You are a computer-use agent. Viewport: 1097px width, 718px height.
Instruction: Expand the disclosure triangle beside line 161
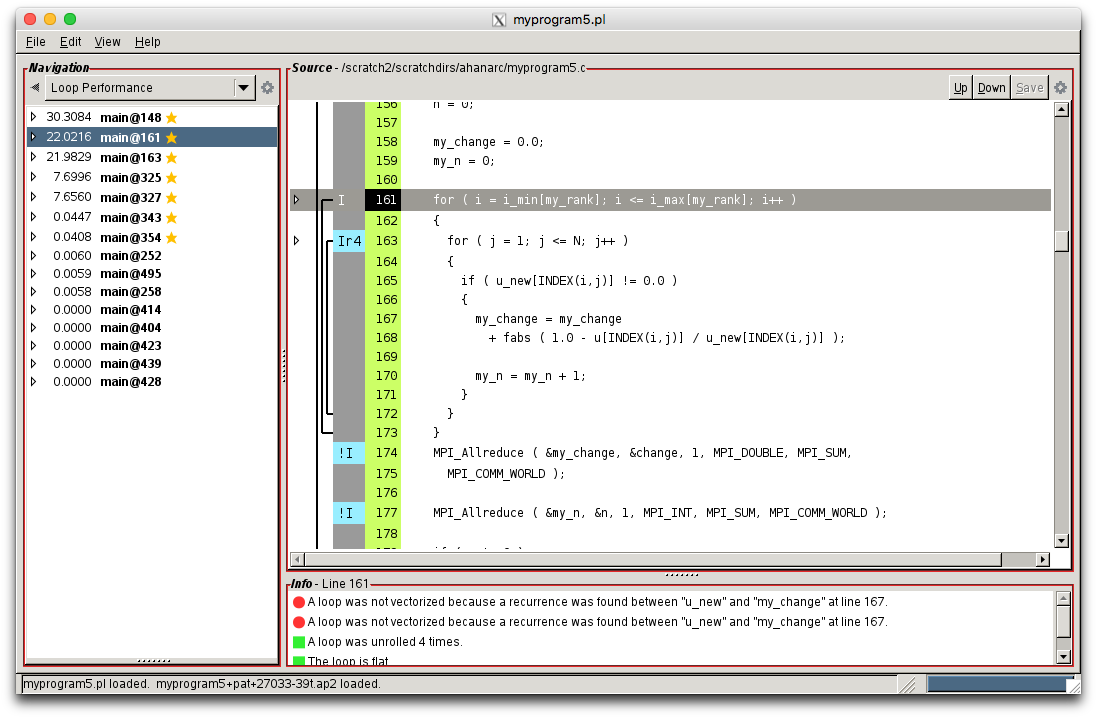(297, 199)
